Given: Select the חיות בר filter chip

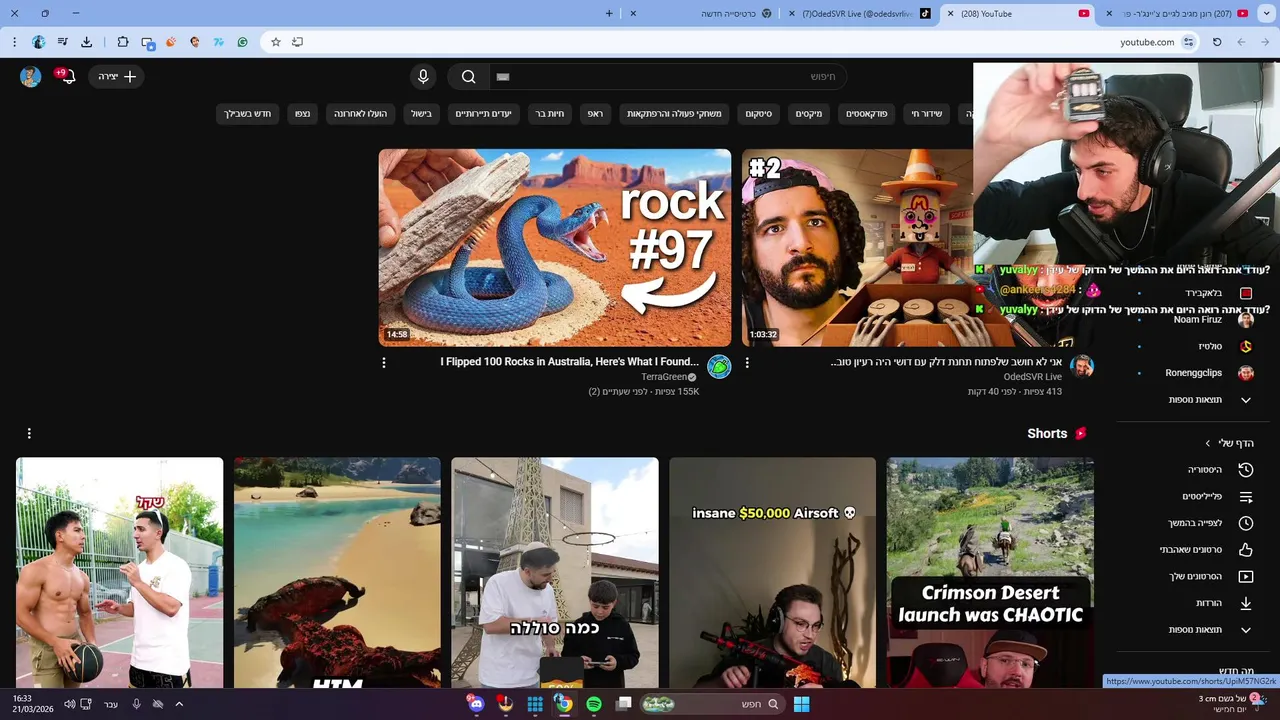Looking at the screenshot, I should [x=550, y=114].
